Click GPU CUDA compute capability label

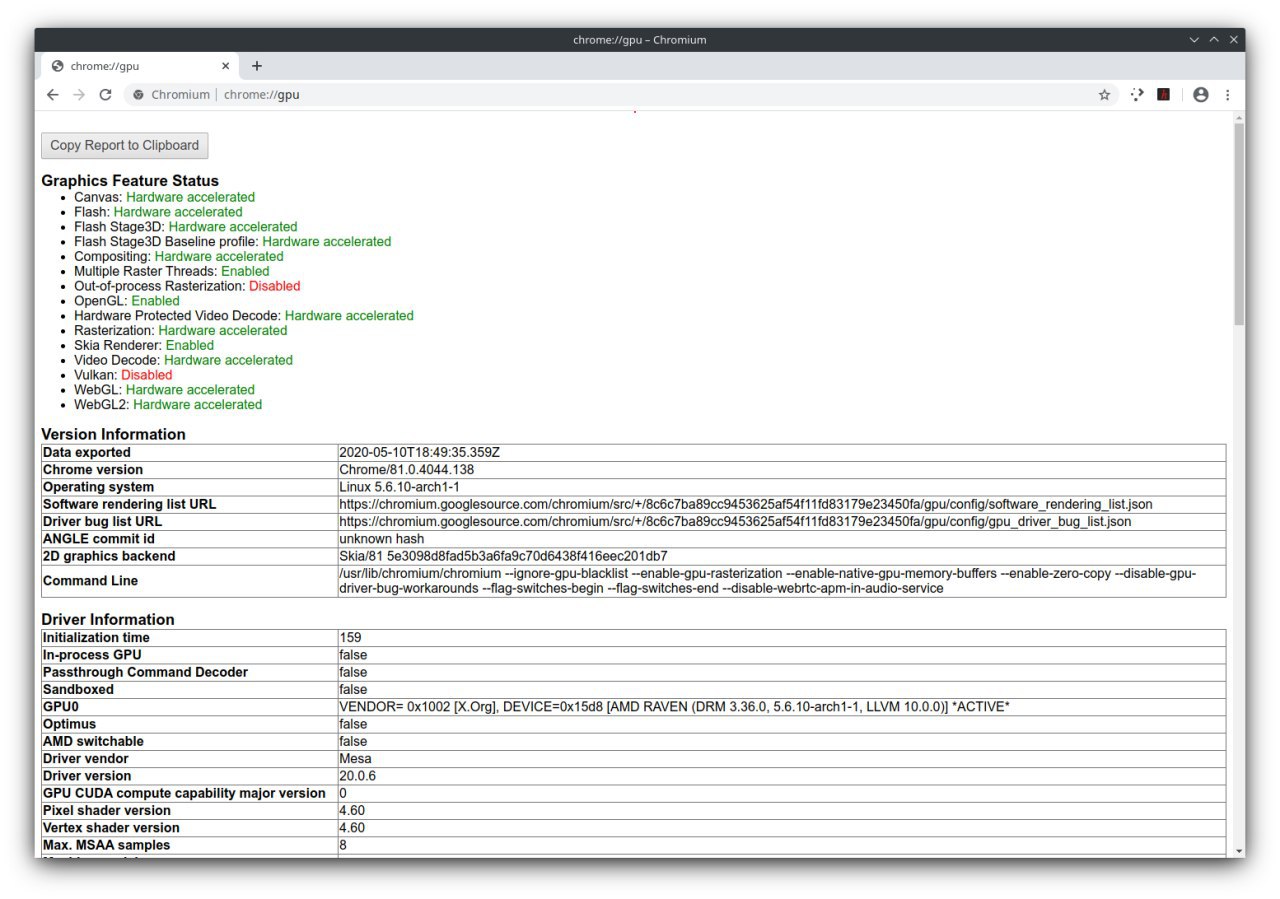pos(184,794)
